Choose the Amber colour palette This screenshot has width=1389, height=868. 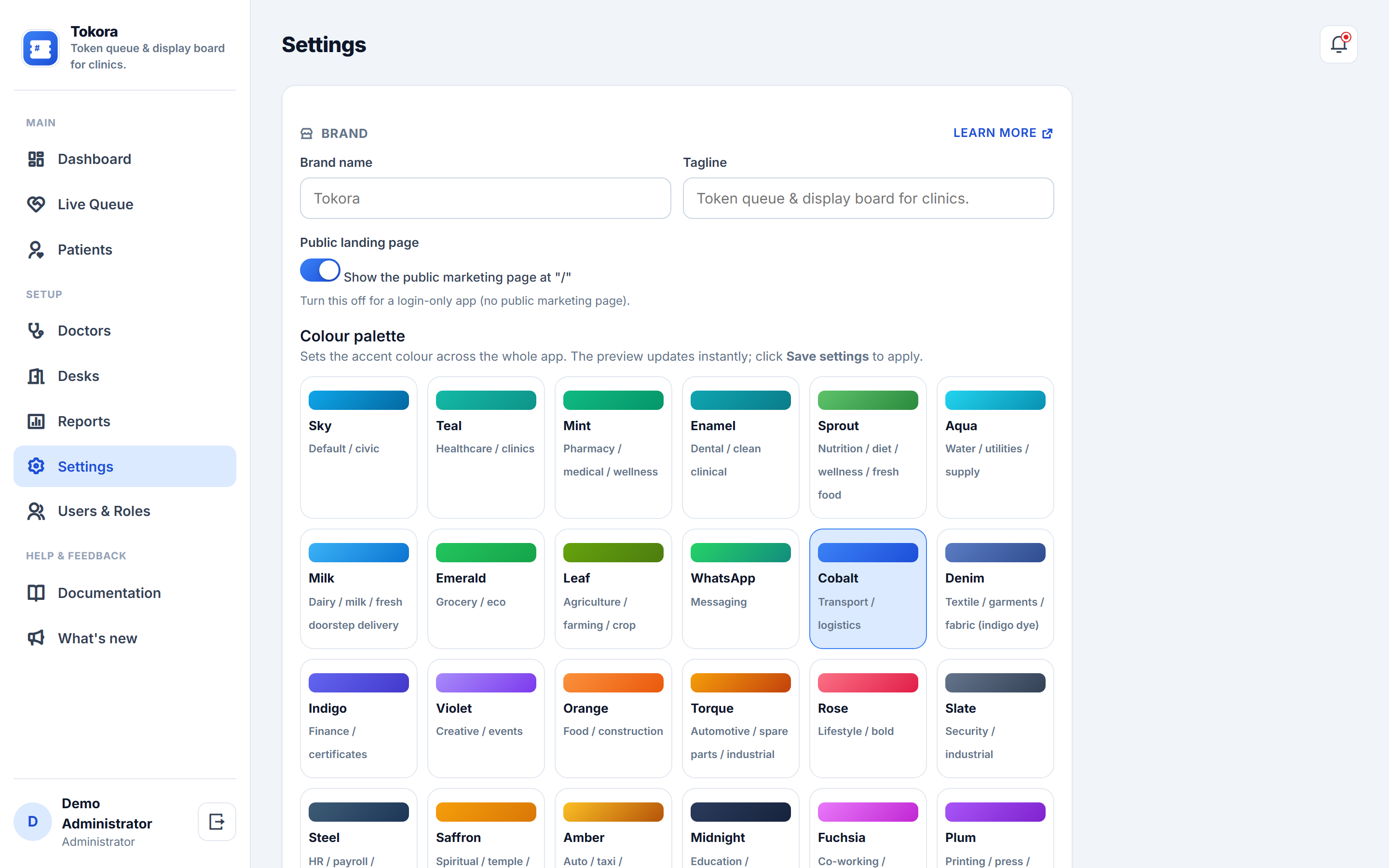(613, 828)
